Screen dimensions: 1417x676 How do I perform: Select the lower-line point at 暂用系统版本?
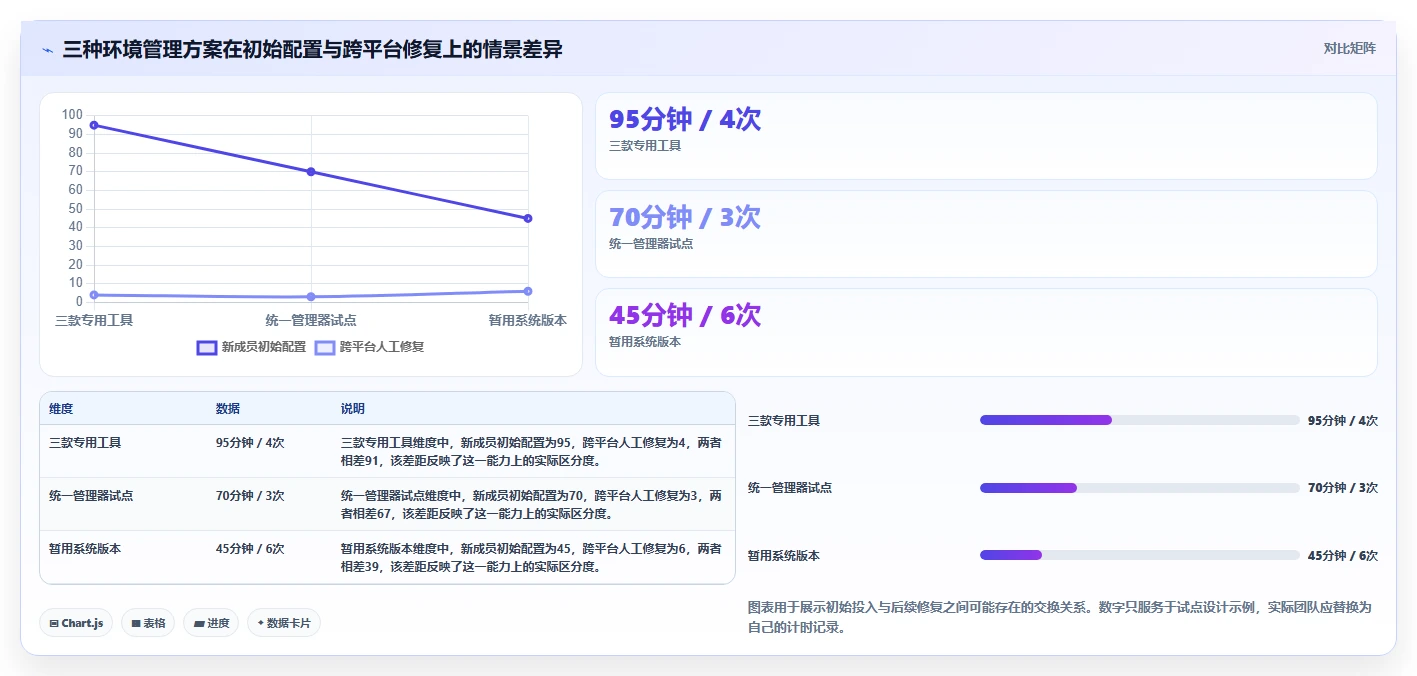[528, 291]
